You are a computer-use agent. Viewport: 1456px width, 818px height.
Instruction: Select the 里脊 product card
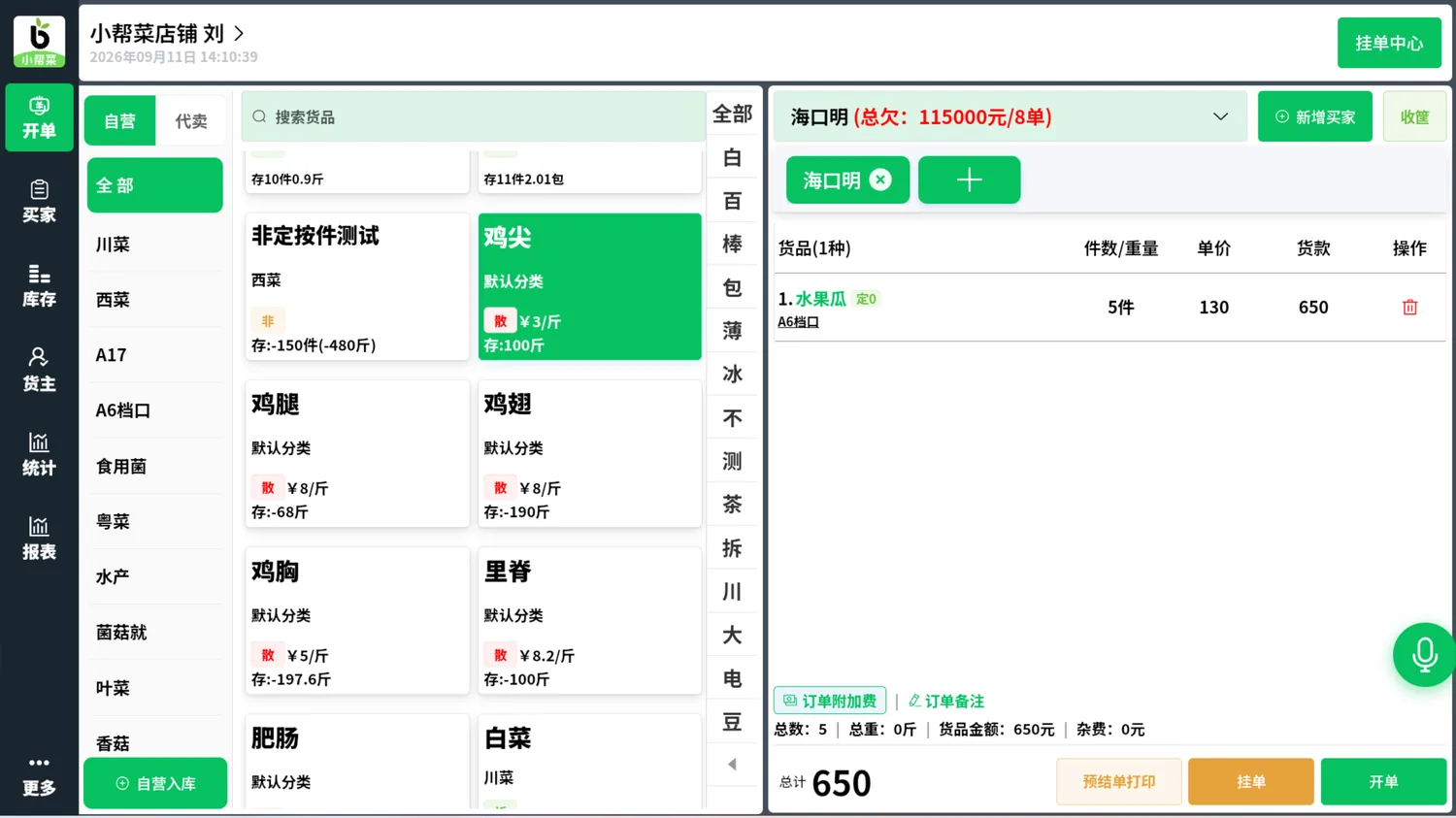(x=590, y=621)
